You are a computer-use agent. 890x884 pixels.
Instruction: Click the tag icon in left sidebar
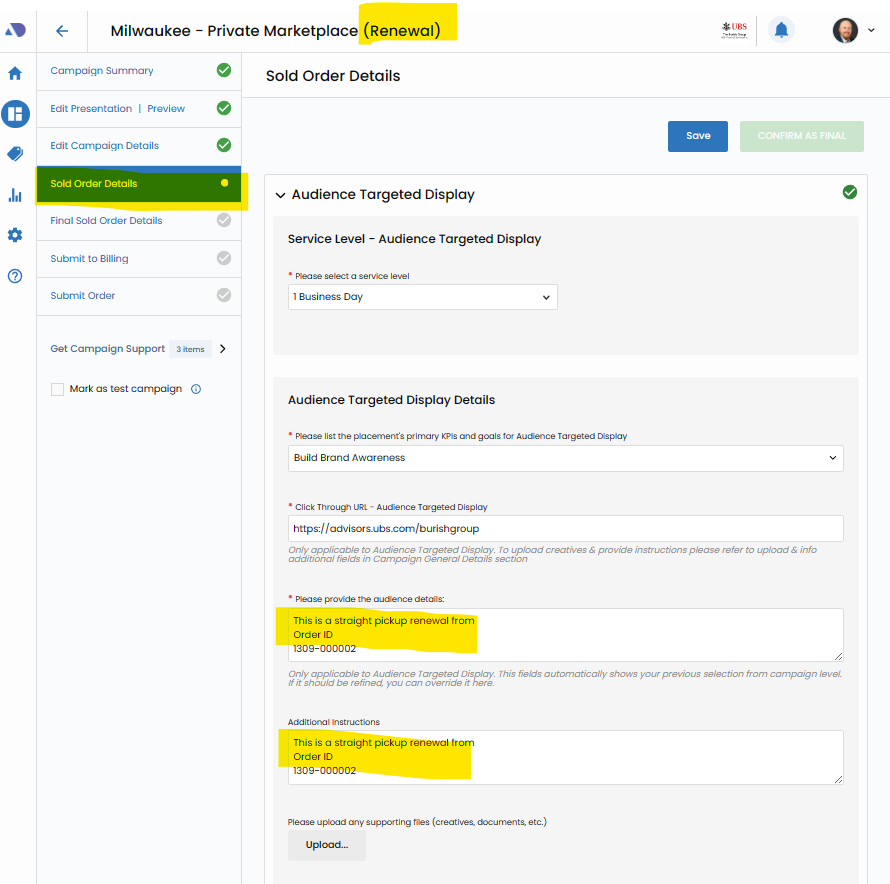(x=15, y=154)
